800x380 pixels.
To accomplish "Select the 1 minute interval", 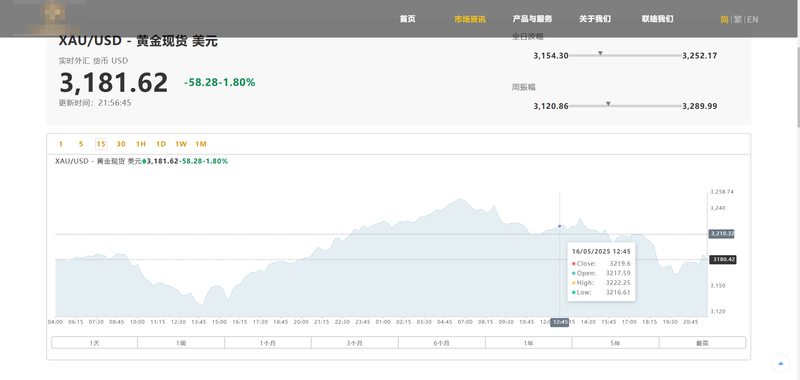I will click(x=61, y=144).
